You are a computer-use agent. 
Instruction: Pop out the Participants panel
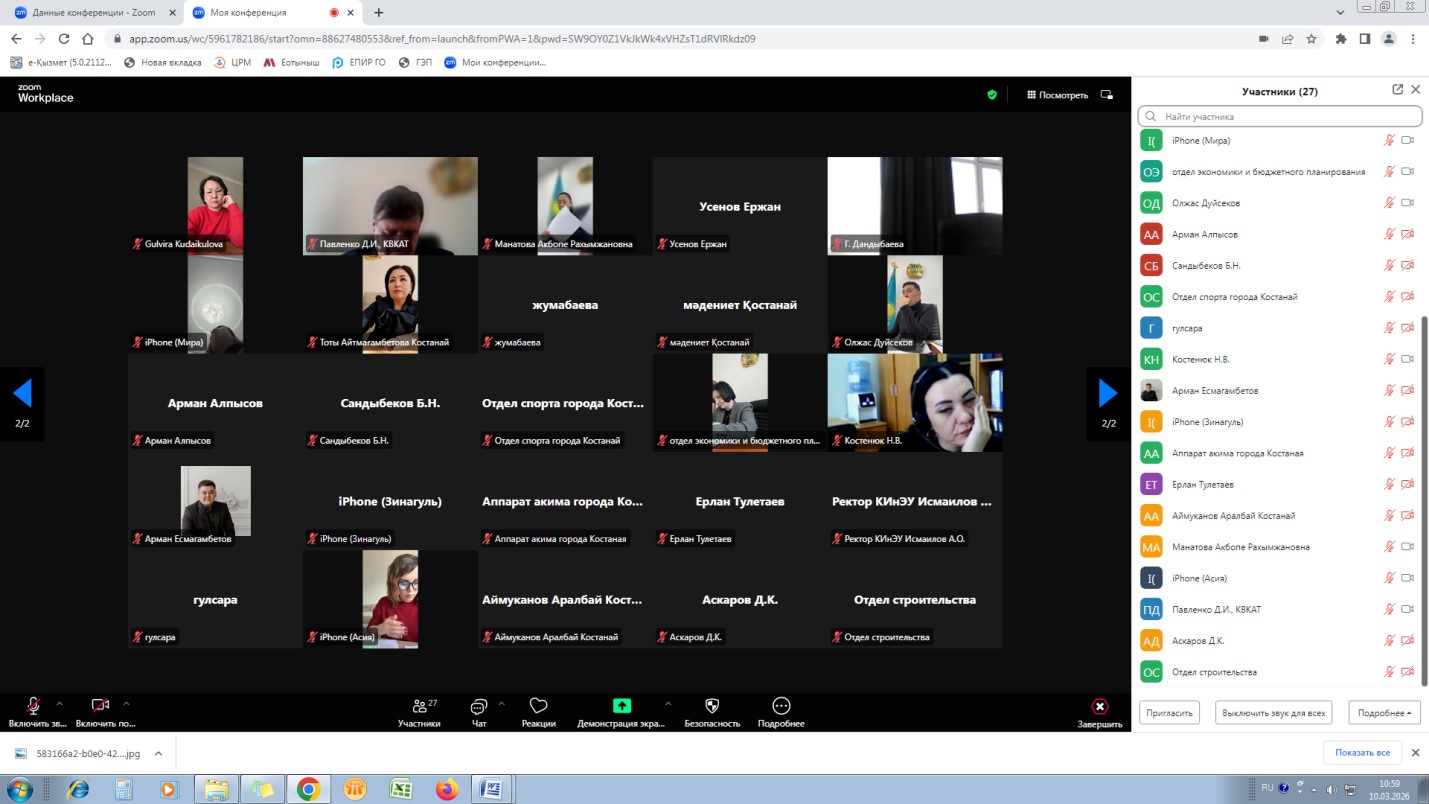1397,90
